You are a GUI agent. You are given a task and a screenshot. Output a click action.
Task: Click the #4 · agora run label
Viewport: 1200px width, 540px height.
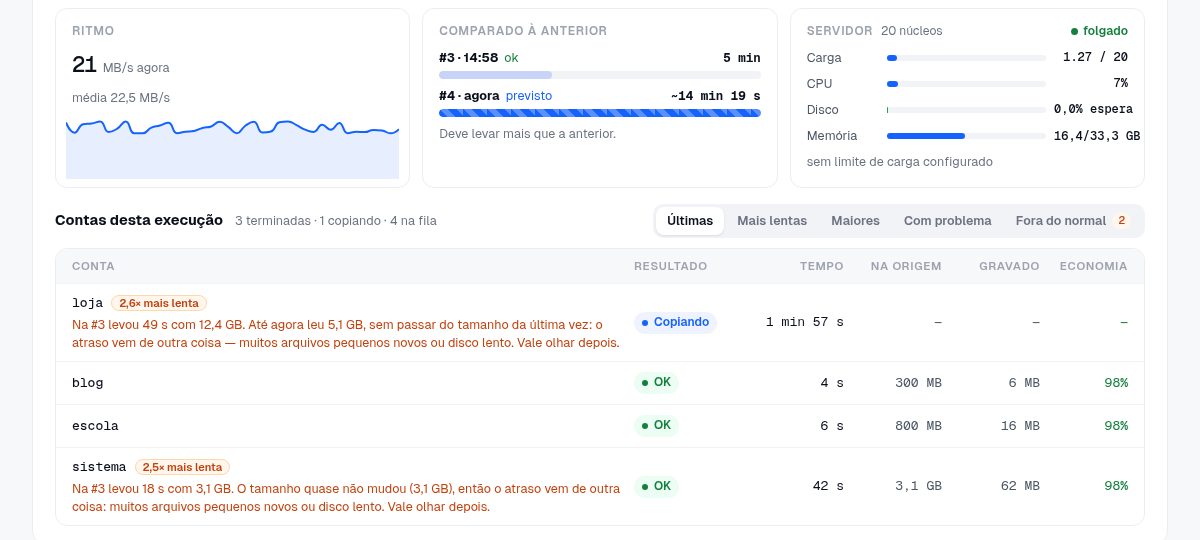coord(469,96)
